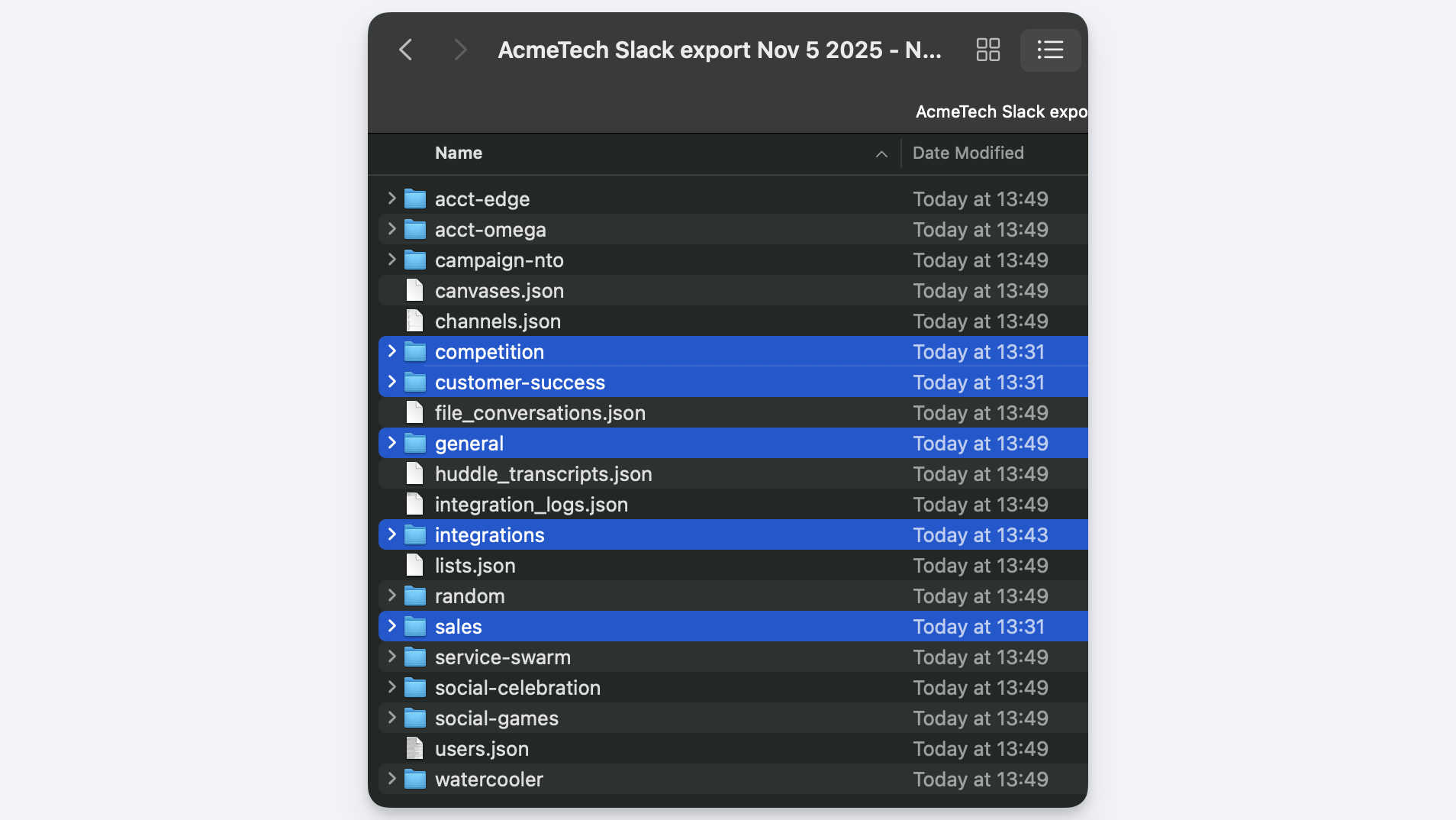Viewport: 1456px width, 820px height.
Task: Toggle the Name column sort order arrow
Action: (x=881, y=154)
